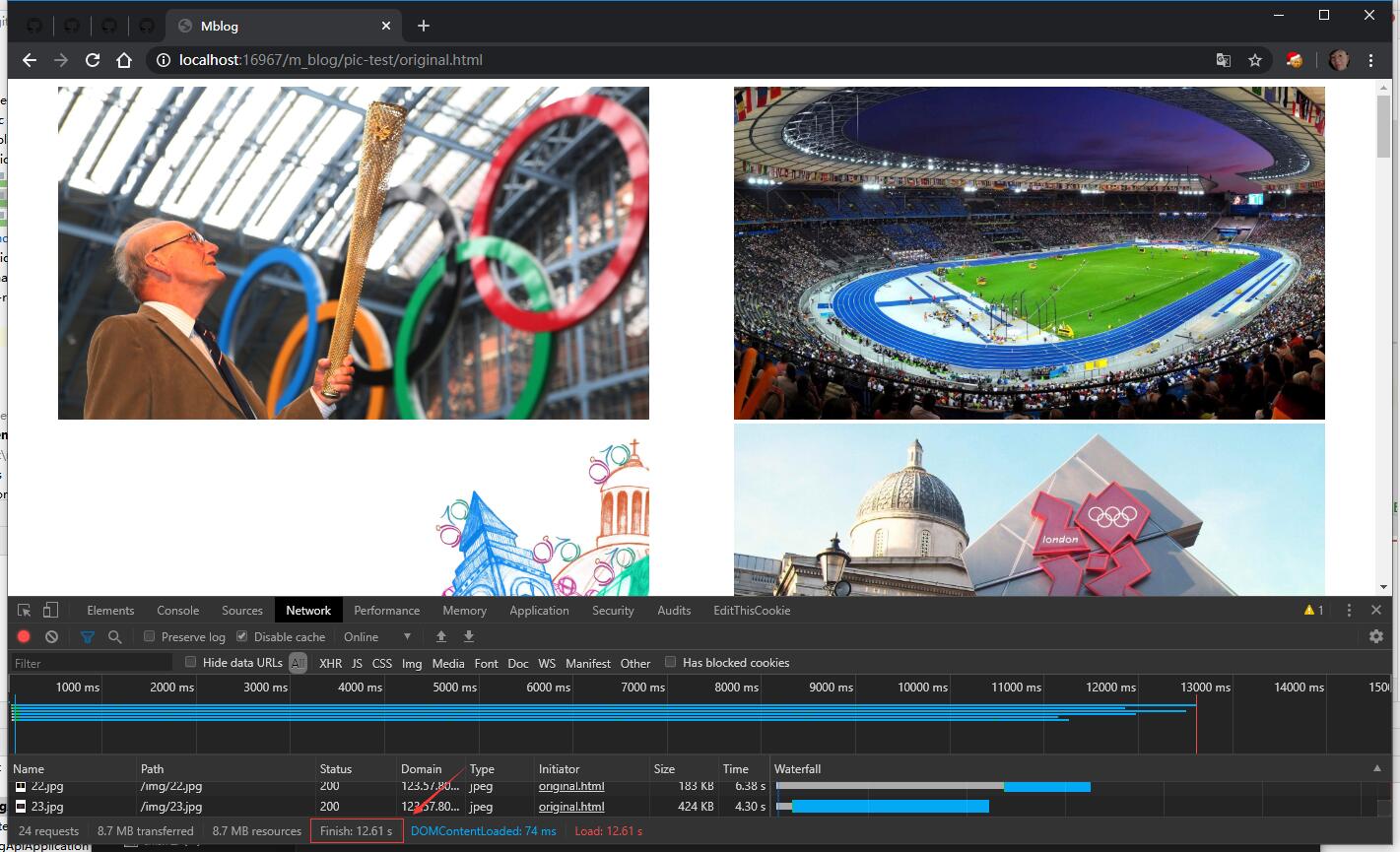The height and width of the screenshot is (852, 1400).
Task: Clear the network log
Action: [x=52, y=637]
